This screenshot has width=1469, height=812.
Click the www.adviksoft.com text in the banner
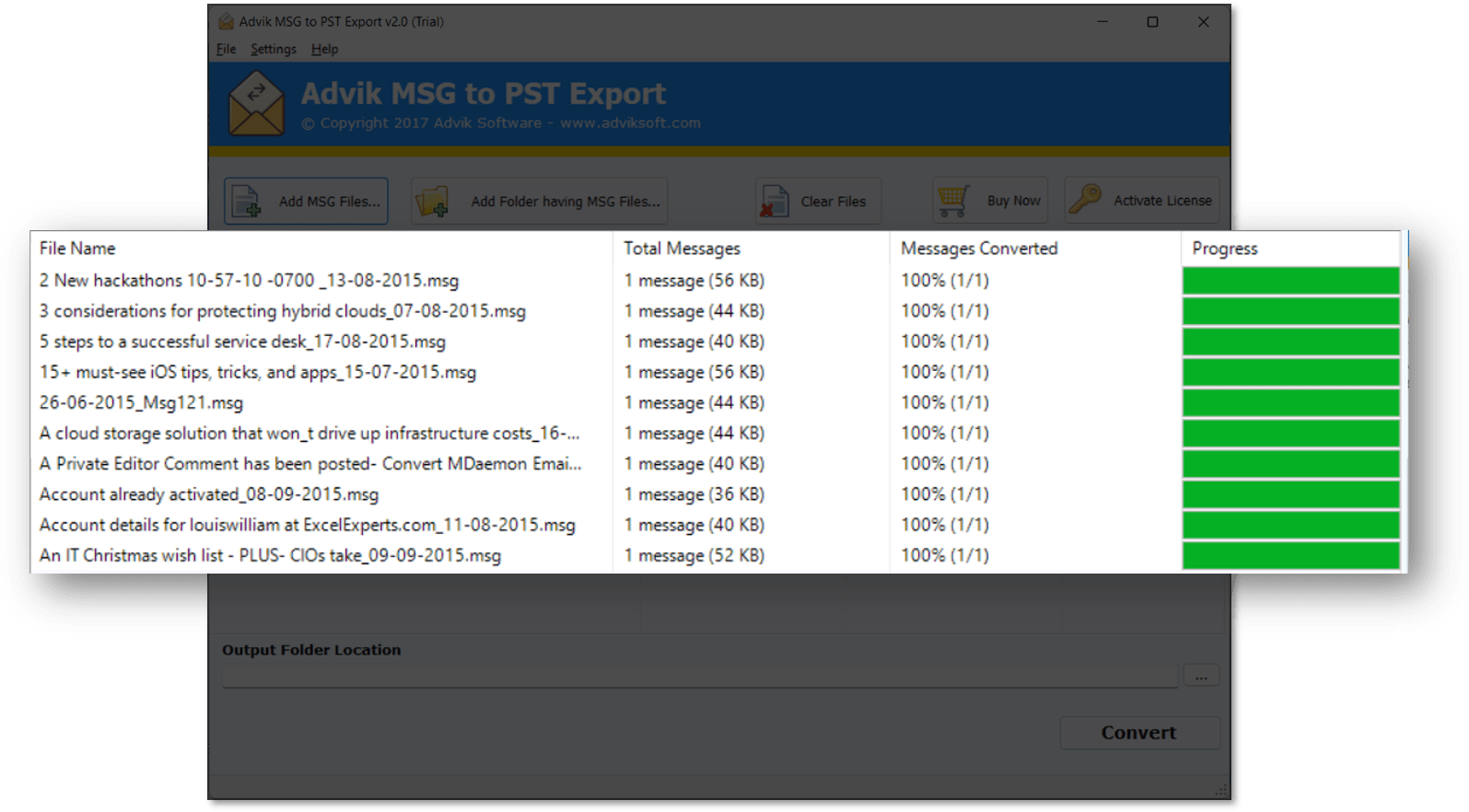[x=630, y=122]
